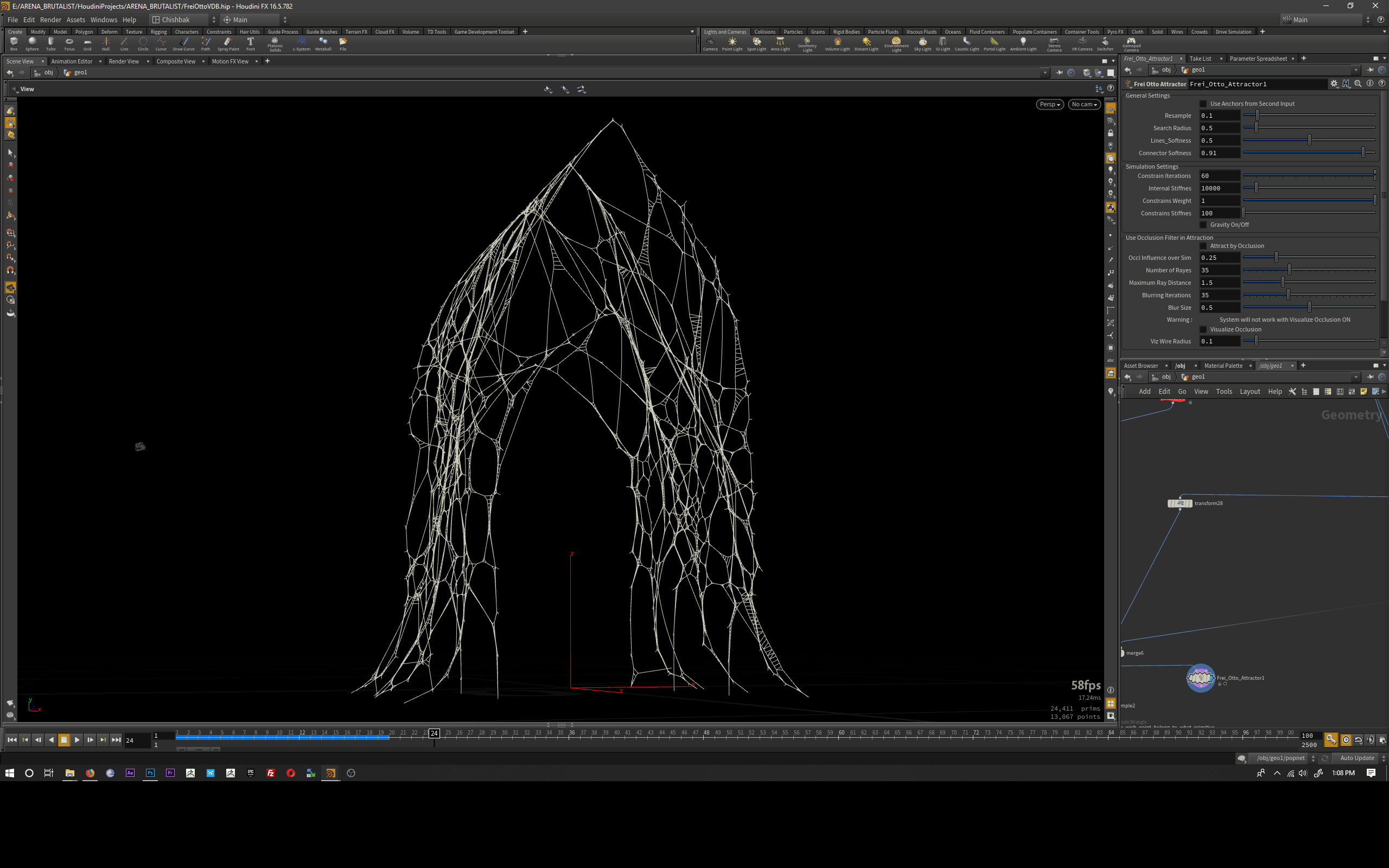1389x868 pixels.
Task: Adjust the Blur Size slider
Action: point(1309,308)
